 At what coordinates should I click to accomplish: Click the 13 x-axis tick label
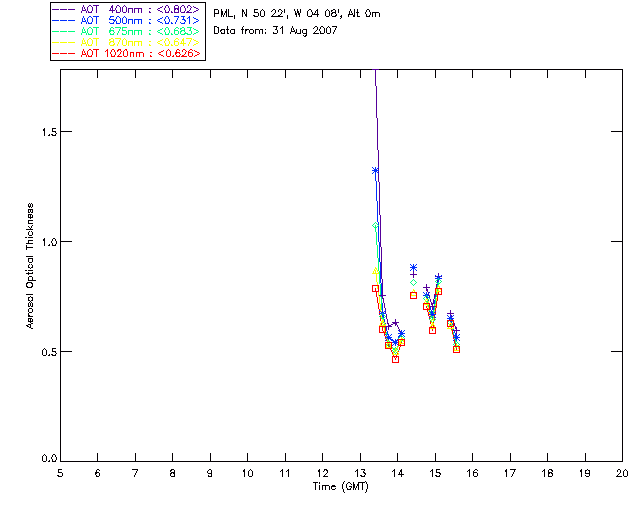click(360, 473)
